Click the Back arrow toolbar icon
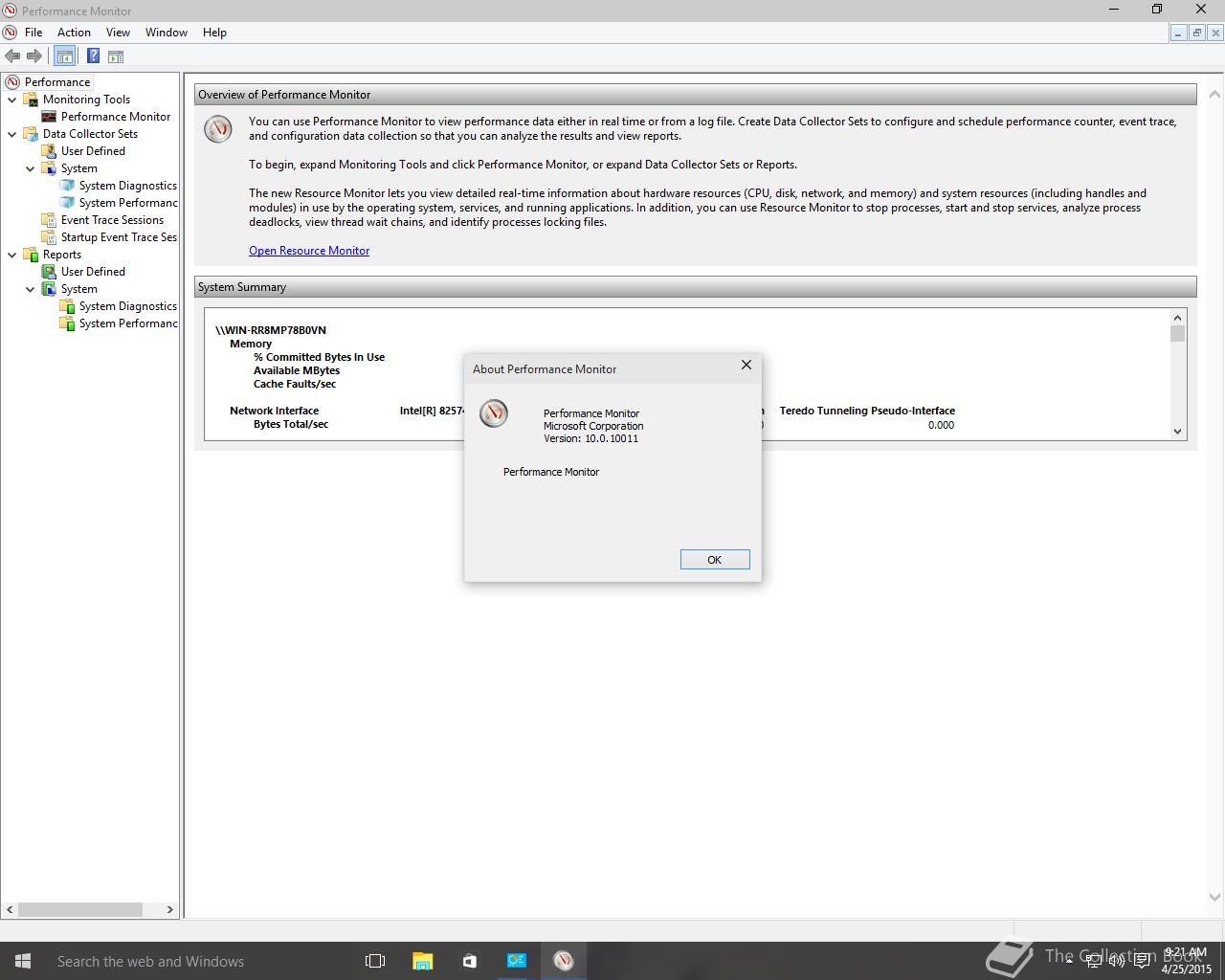This screenshot has width=1225, height=980. (12, 56)
